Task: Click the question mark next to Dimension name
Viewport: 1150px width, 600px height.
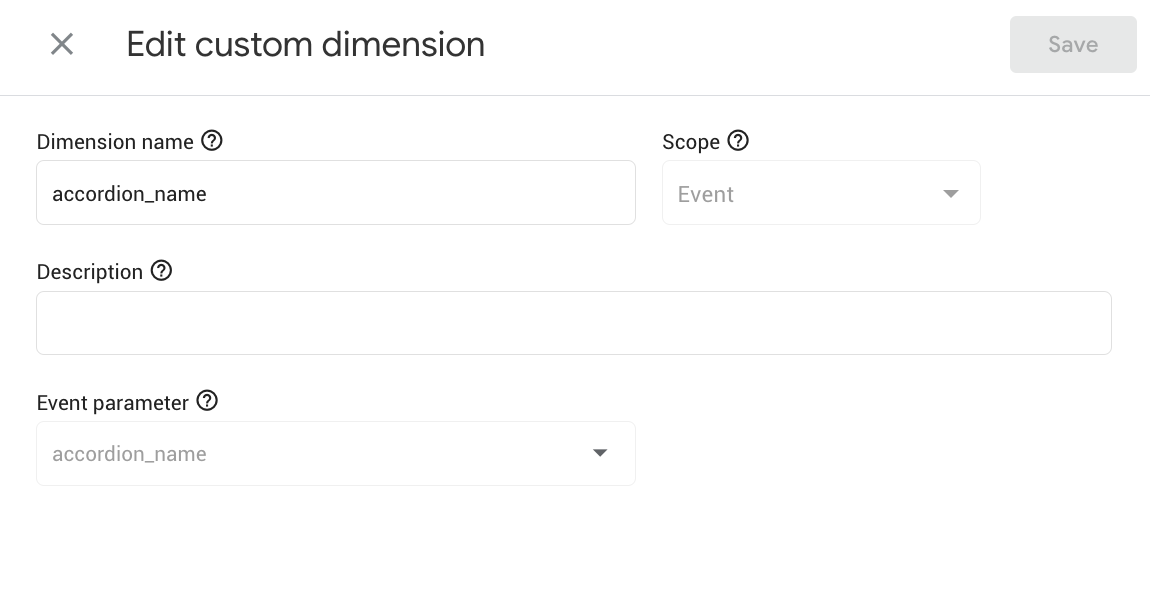Action: [x=211, y=141]
